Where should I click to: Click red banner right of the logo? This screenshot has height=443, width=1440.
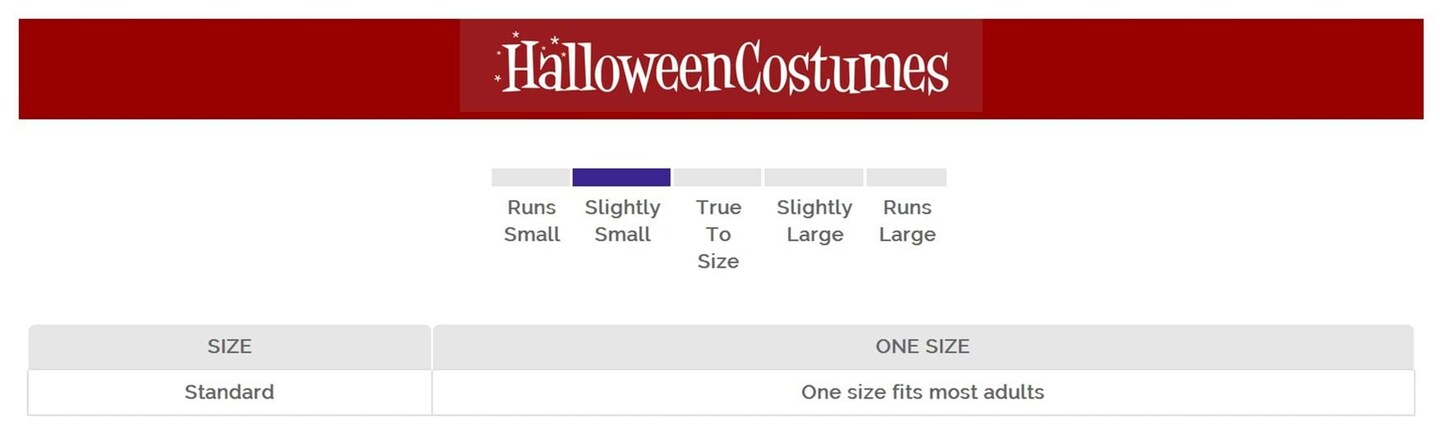tap(1200, 68)
